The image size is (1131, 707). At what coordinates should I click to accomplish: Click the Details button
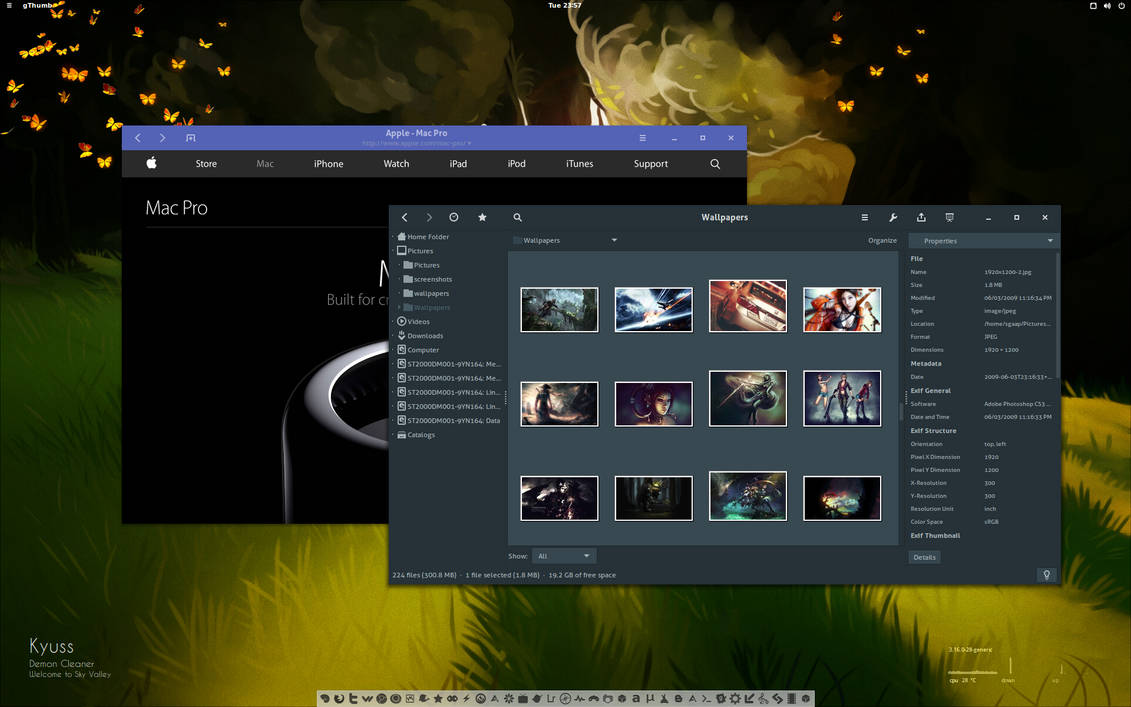(x=924, y=557)
